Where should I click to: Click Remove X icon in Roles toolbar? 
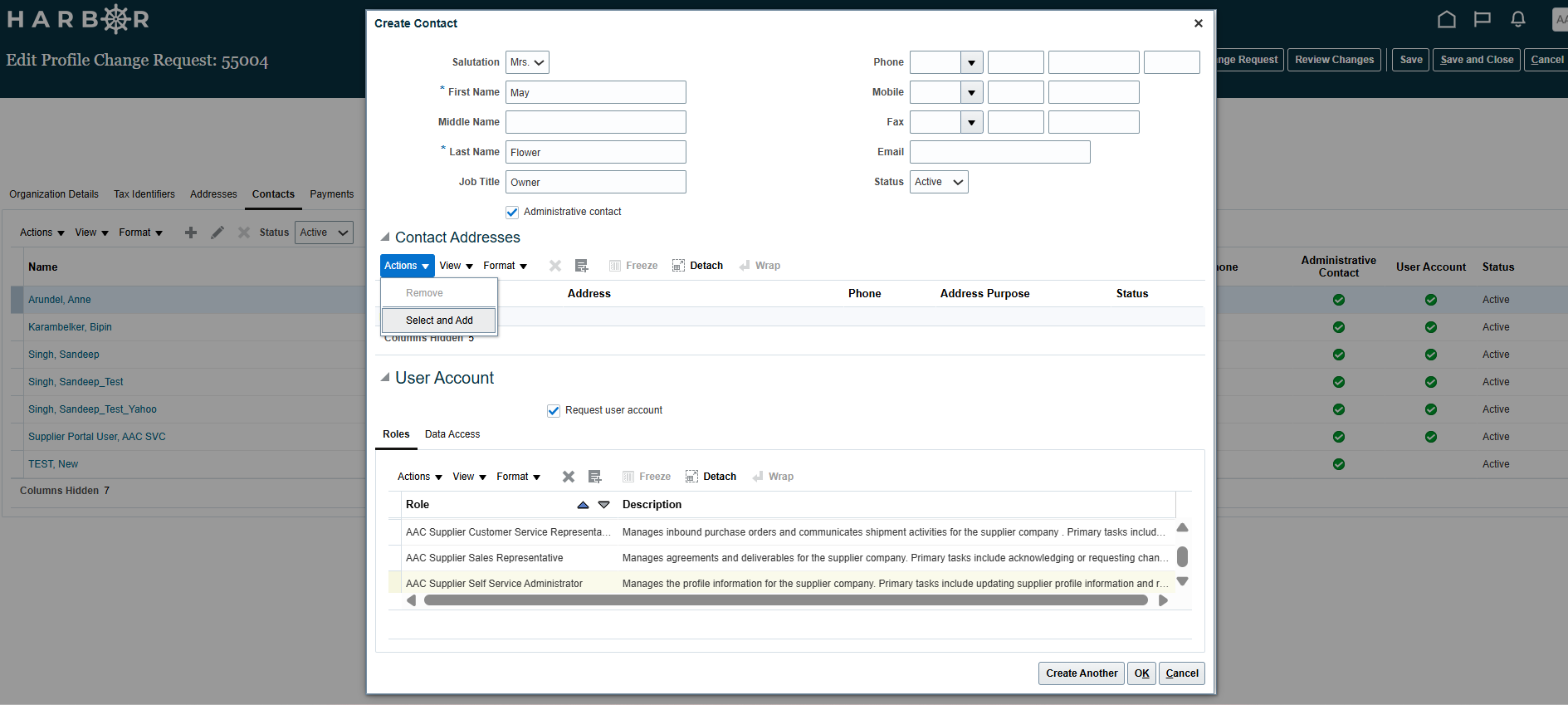tap(569, 477)
